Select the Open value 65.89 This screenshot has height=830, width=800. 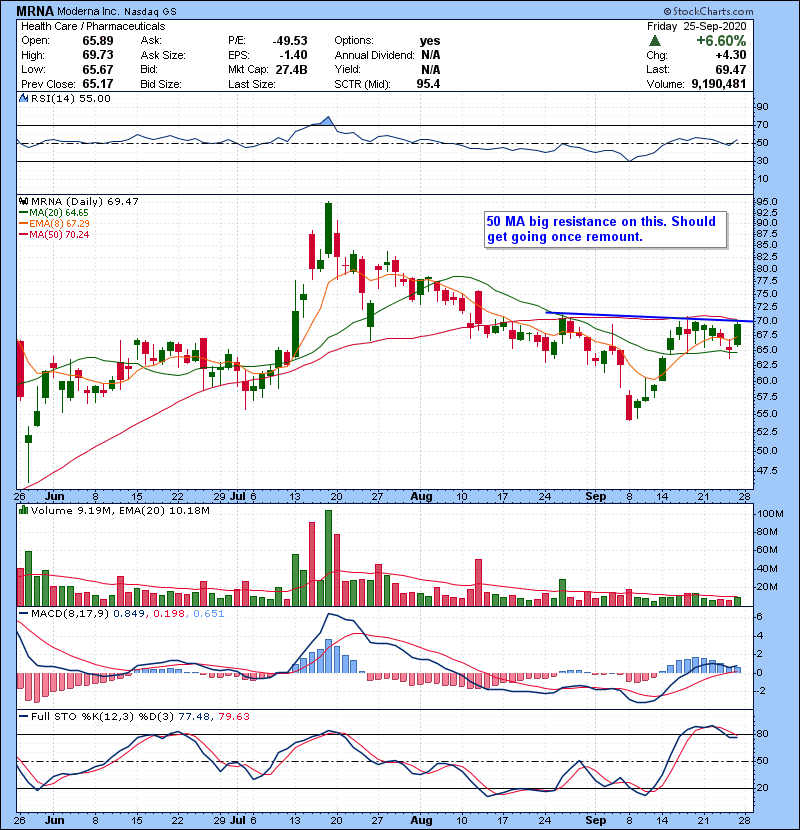(98, 41)
